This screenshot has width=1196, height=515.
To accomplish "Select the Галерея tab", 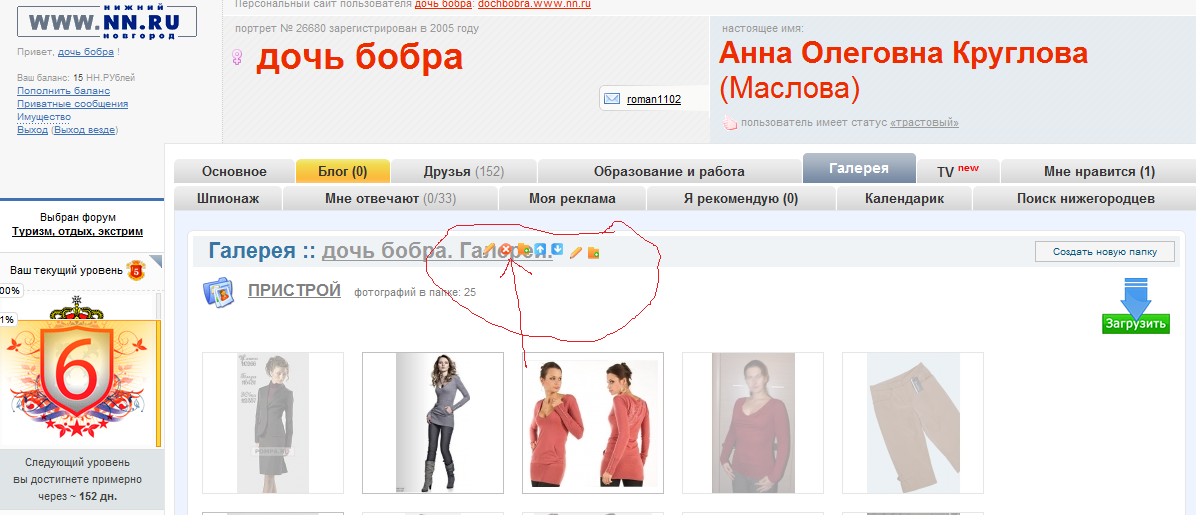I will click(859, 169).
